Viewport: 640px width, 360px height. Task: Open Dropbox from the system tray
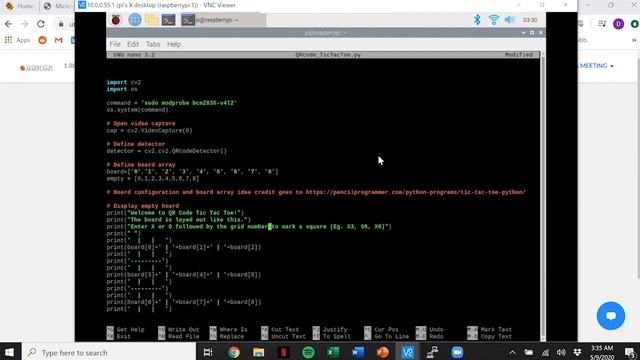point(577,352)
